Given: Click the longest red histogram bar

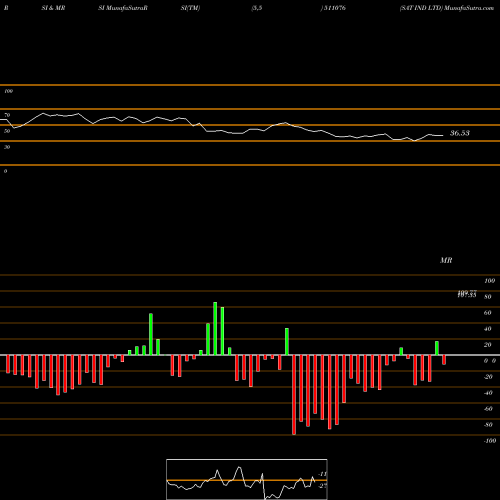Looking at the screenshot, I should tap(294, 395).
